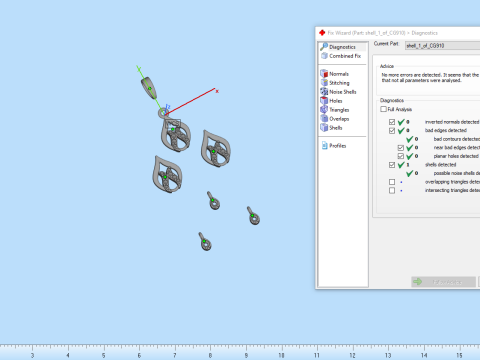
Task: Enable the overlapping triangles detected checkbox
Action: coord(392,182)
